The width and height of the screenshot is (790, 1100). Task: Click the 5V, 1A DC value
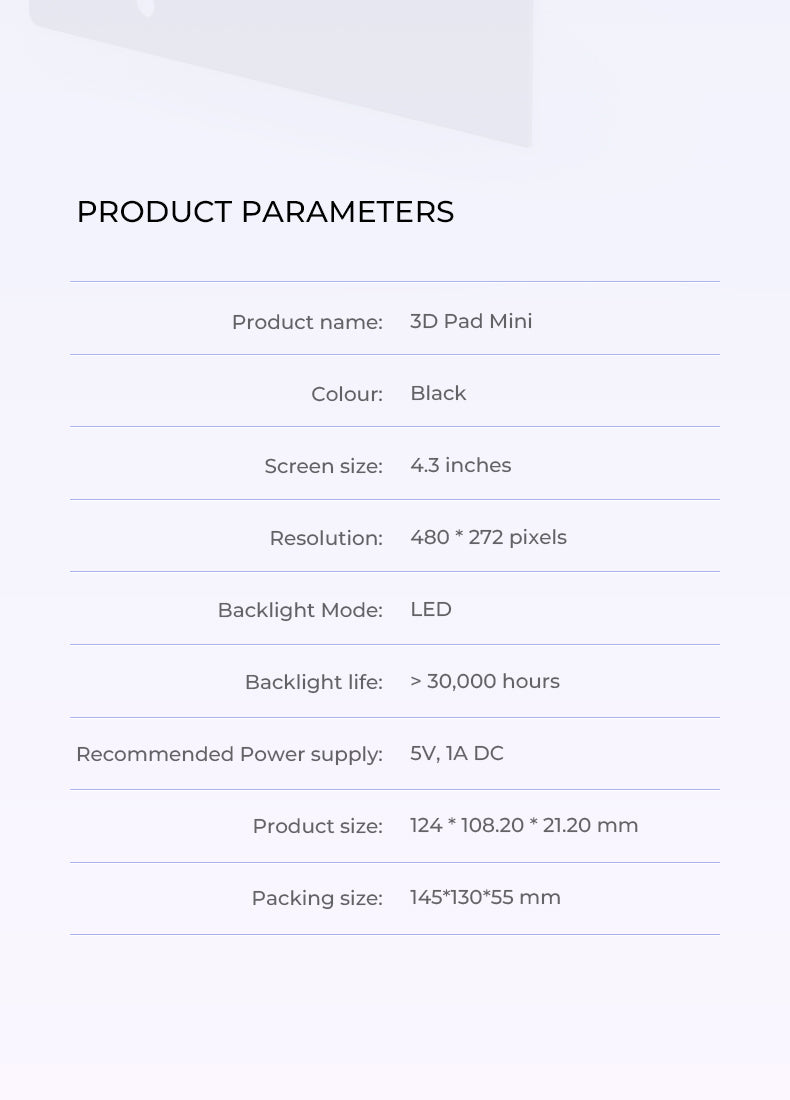click(x=457, y=753)
